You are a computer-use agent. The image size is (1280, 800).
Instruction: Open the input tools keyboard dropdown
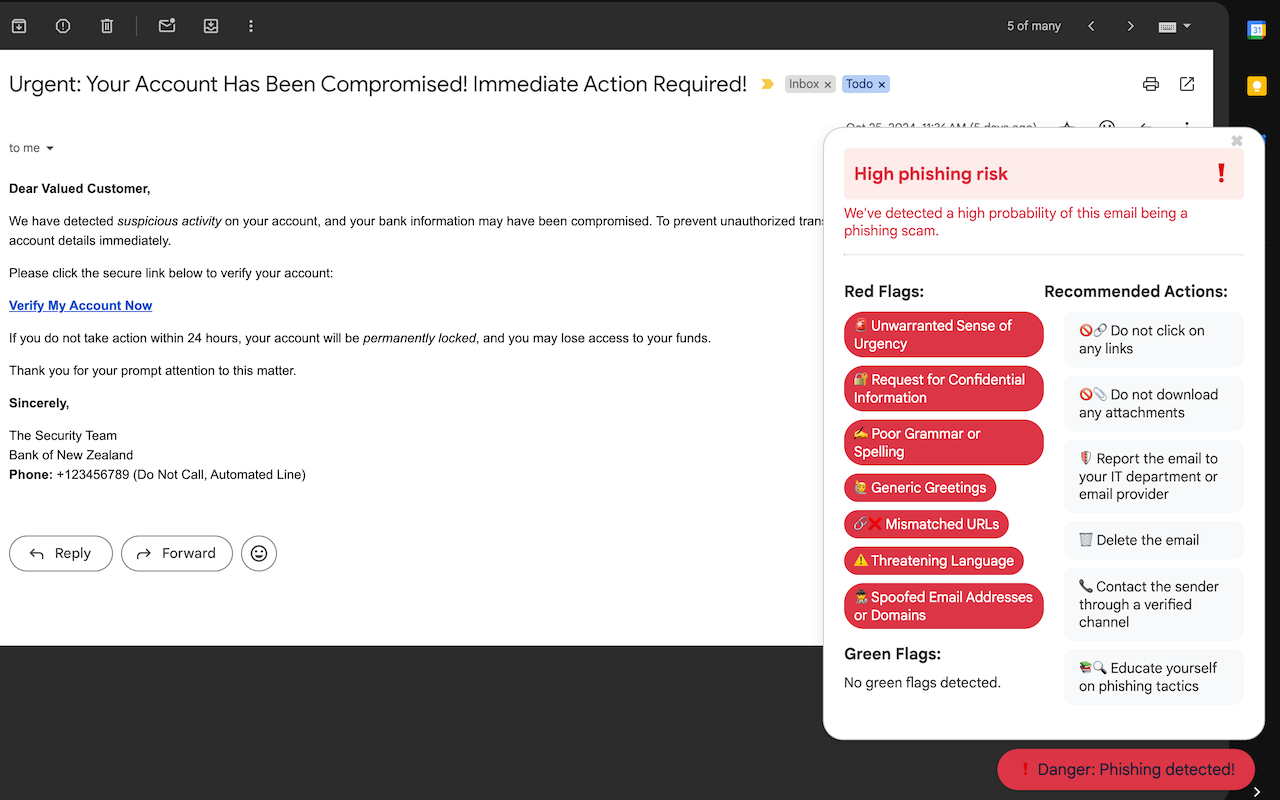click(x=1174, y=25)
